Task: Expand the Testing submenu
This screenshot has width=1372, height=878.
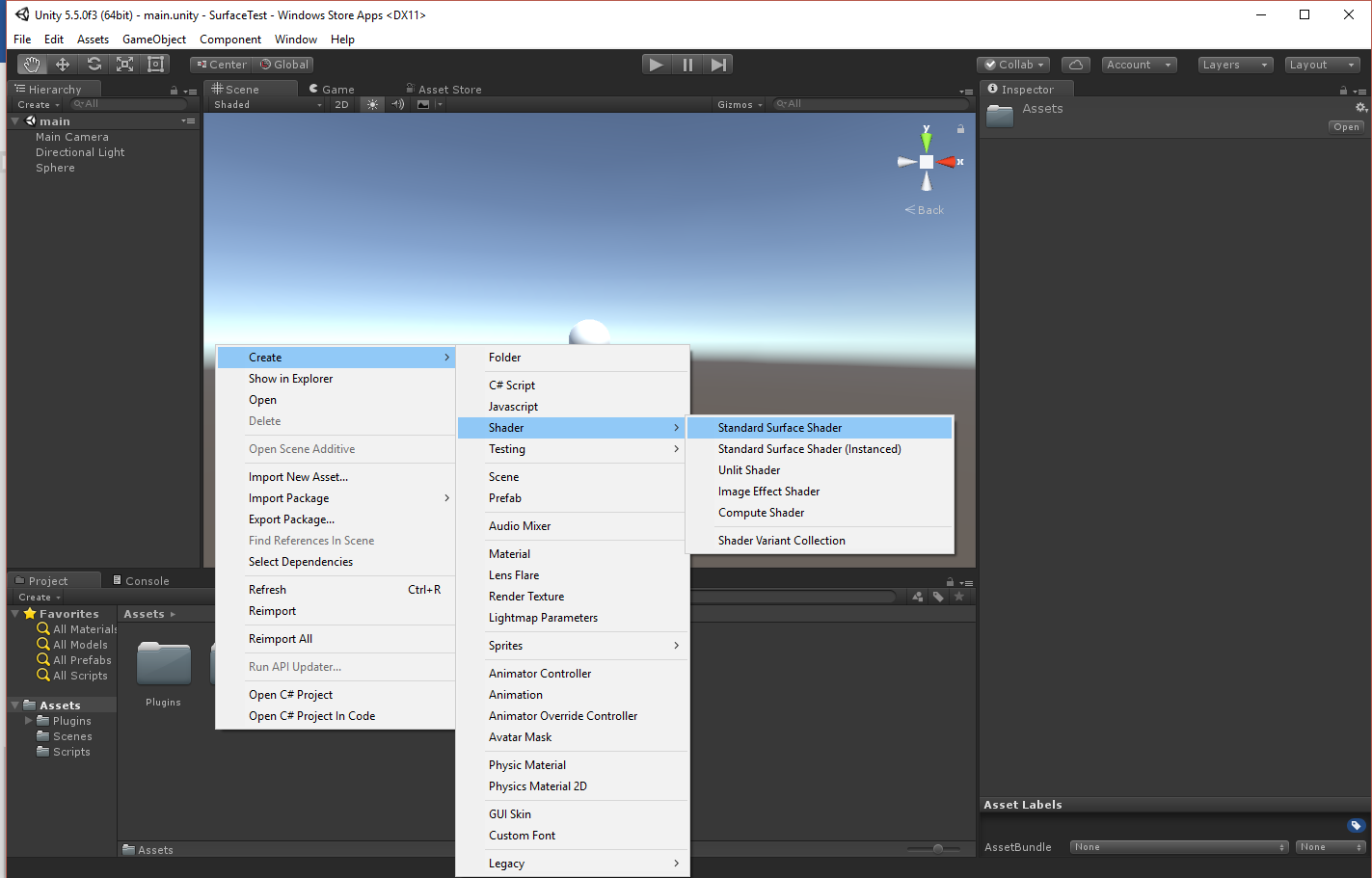Action: coord(573,449)
